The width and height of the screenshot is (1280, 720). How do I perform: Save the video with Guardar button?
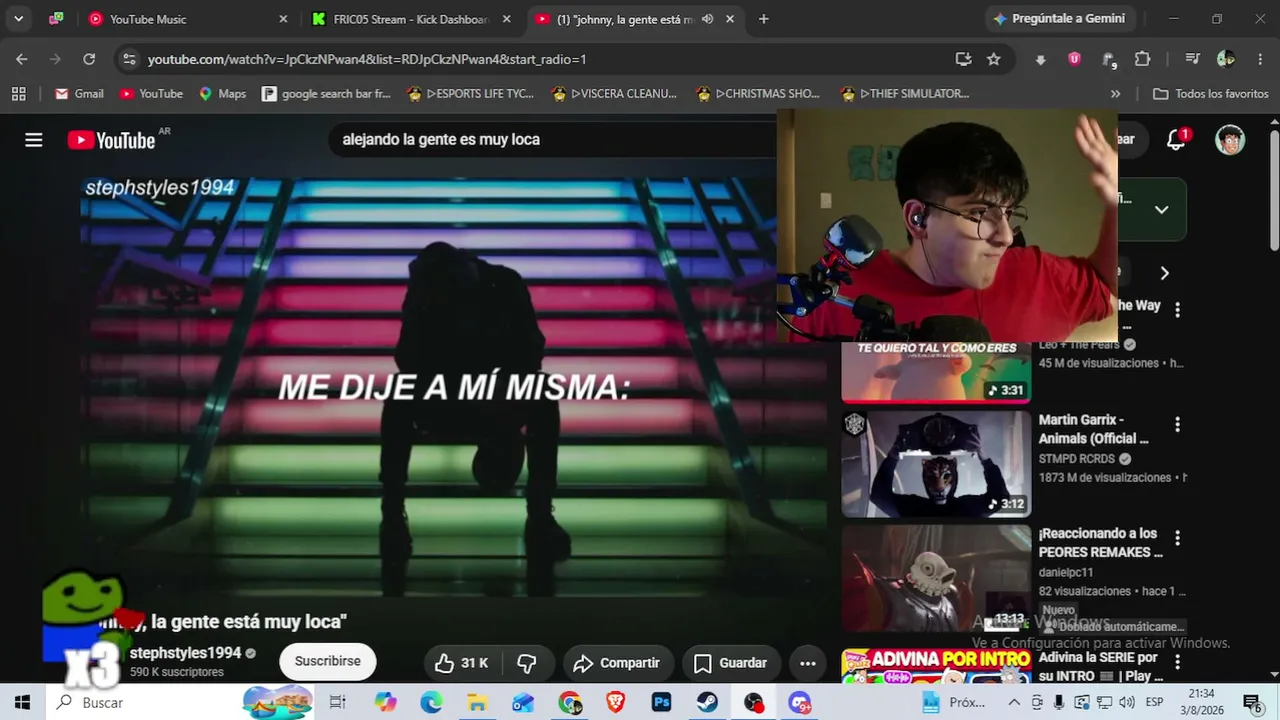(731, 663)
